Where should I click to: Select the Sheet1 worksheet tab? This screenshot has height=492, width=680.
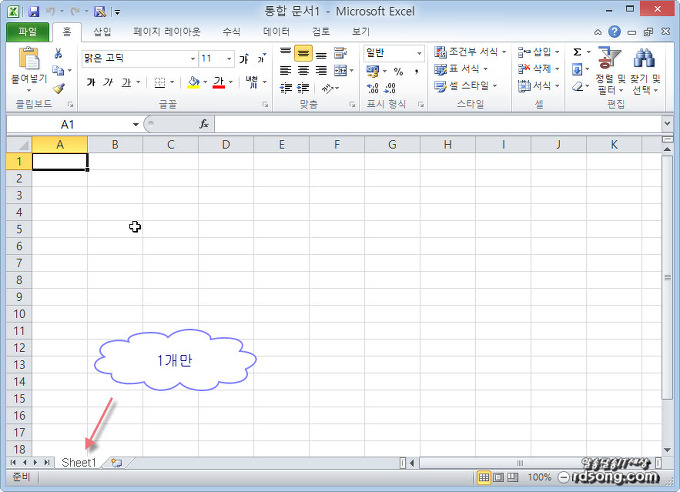tap(79, 463)
